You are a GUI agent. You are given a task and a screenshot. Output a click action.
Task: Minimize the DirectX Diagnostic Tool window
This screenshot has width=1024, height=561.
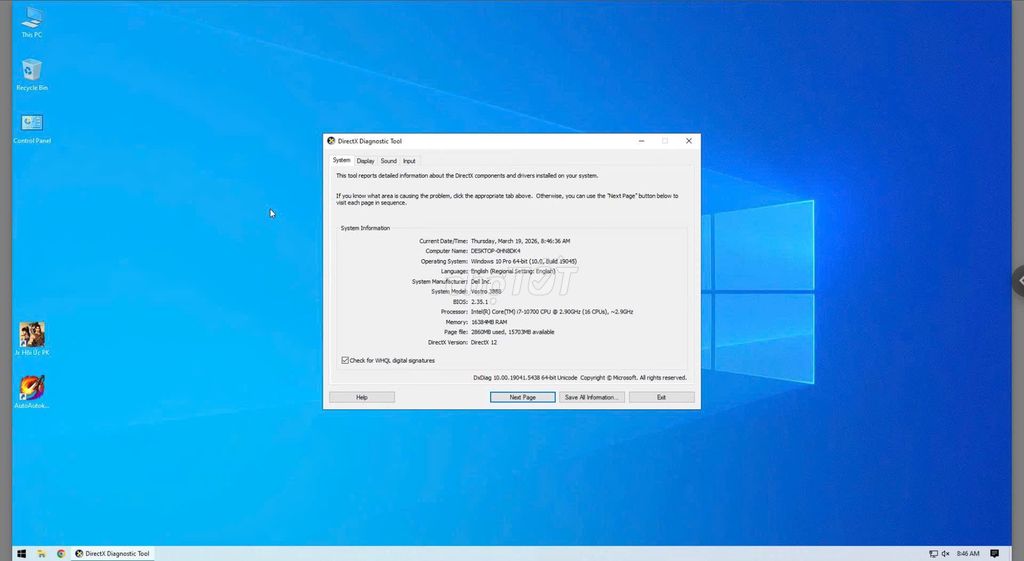click(x=641, y=141)
